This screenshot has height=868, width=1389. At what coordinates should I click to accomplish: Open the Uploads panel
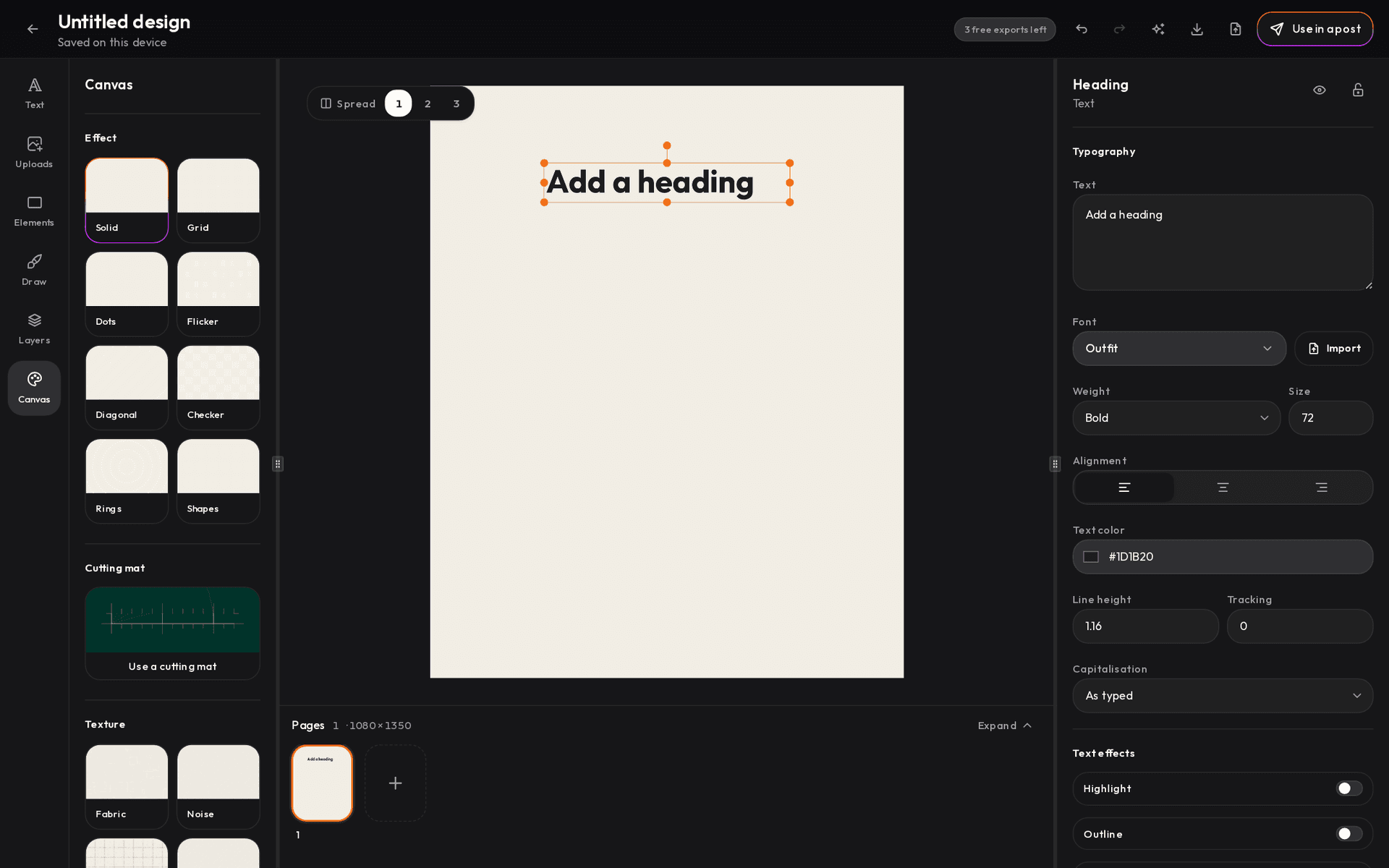(x=34, y=152)
